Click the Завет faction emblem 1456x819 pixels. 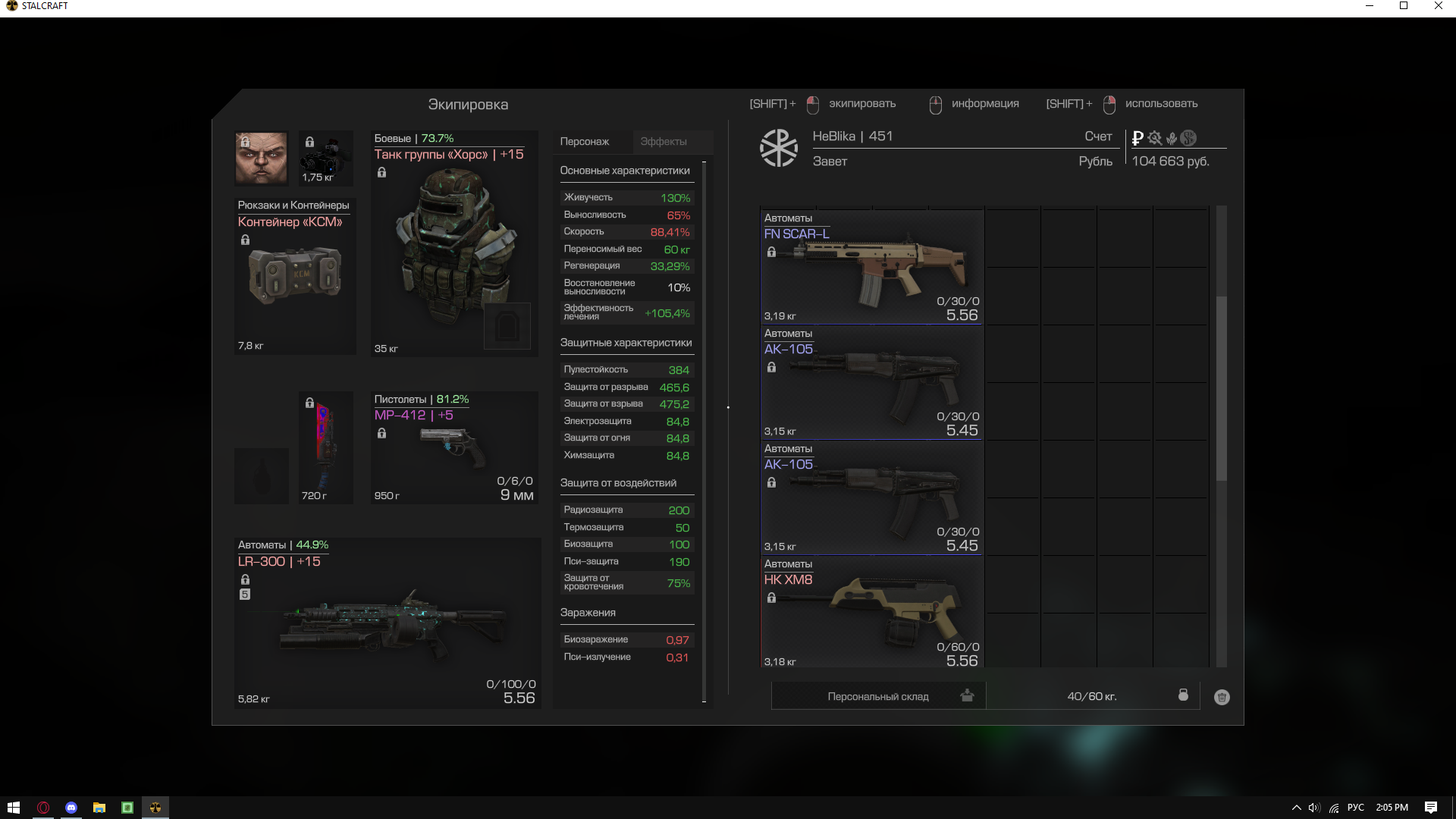click(779, 148)
